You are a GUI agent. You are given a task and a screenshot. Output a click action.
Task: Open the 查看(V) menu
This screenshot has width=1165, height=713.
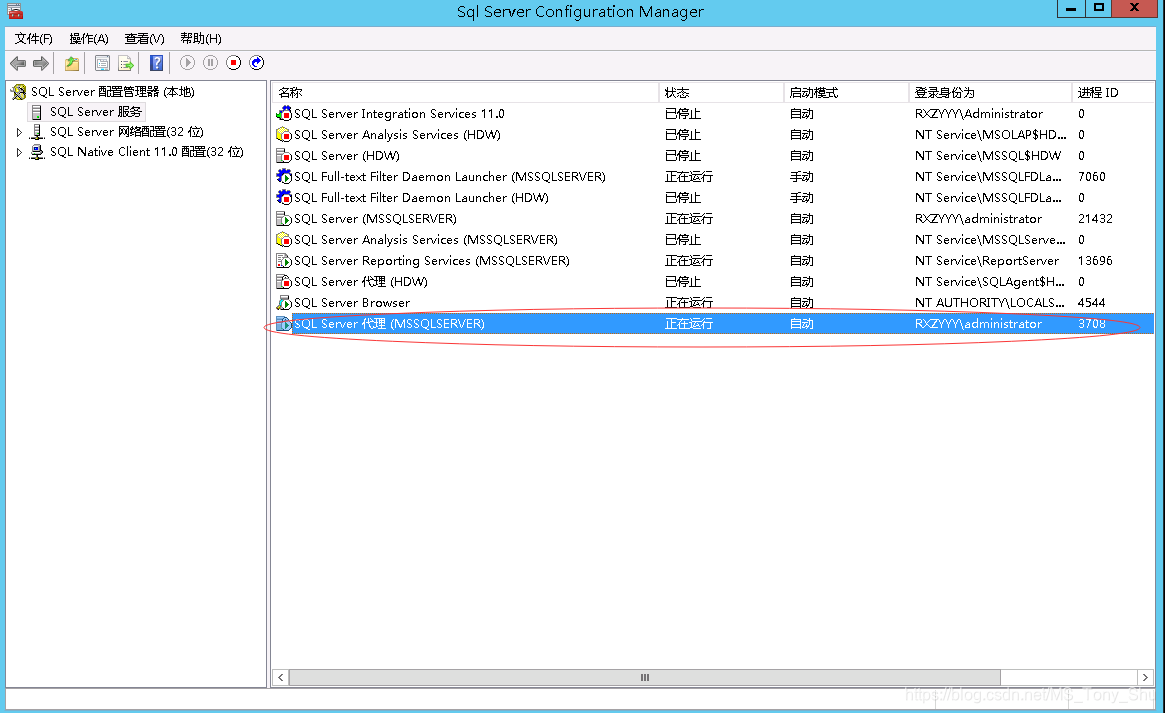point(144,39)
